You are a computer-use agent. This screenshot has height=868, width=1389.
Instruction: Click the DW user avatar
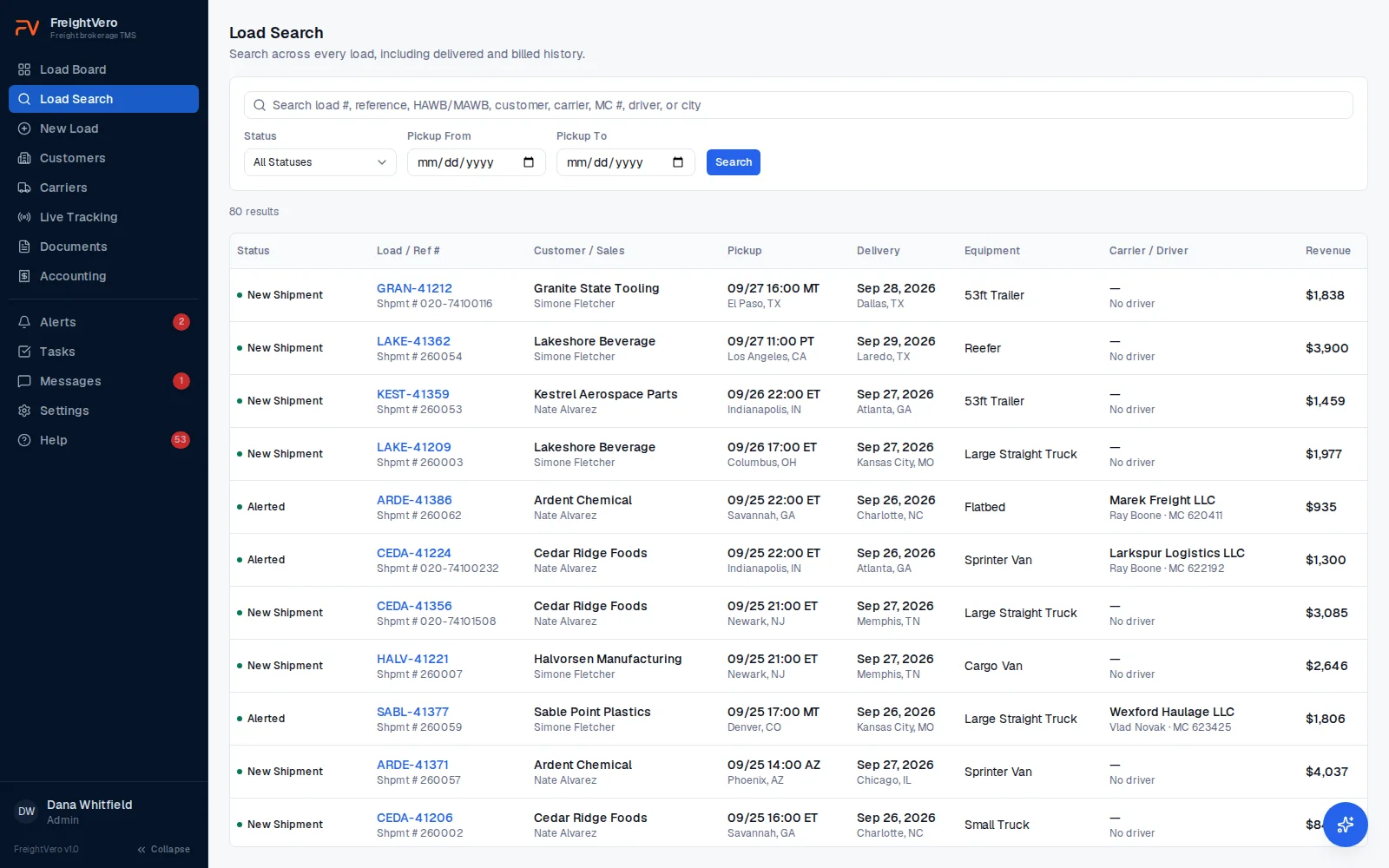click(x=27, y=812)
